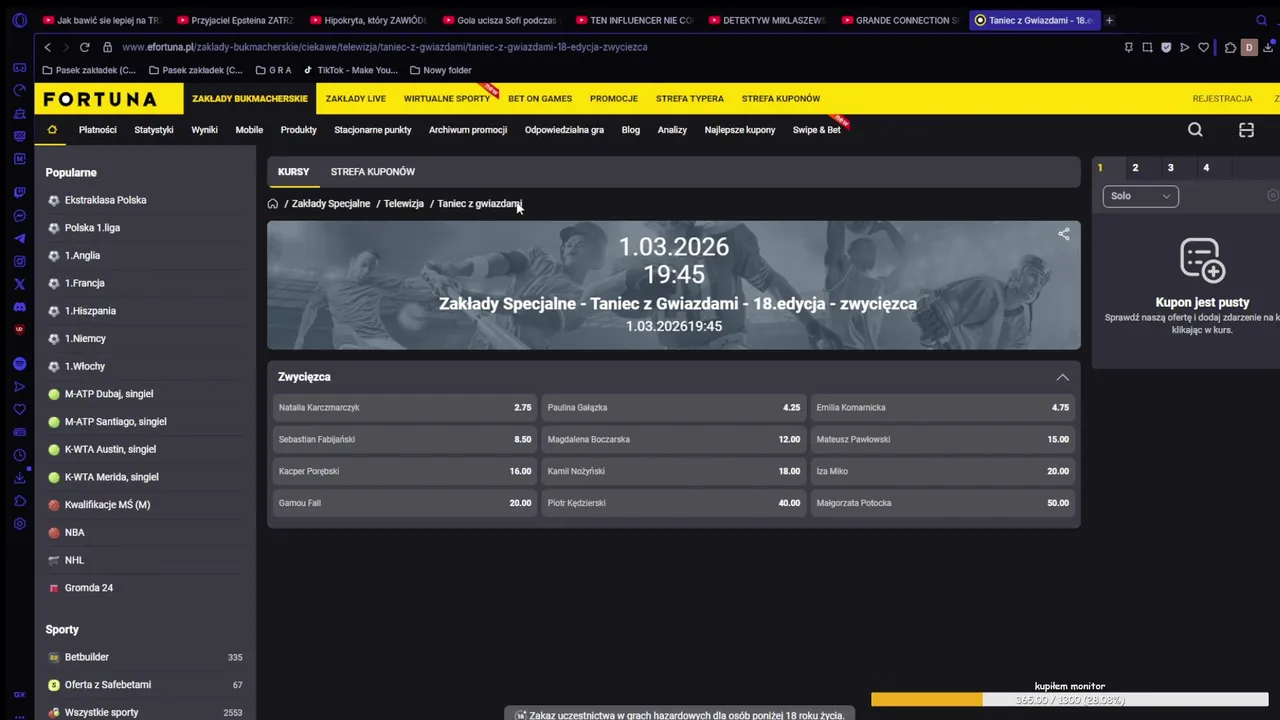Open Zakłady Live in top menu
This screenshot has height=720, width=1280.
(x=355, y=99)
